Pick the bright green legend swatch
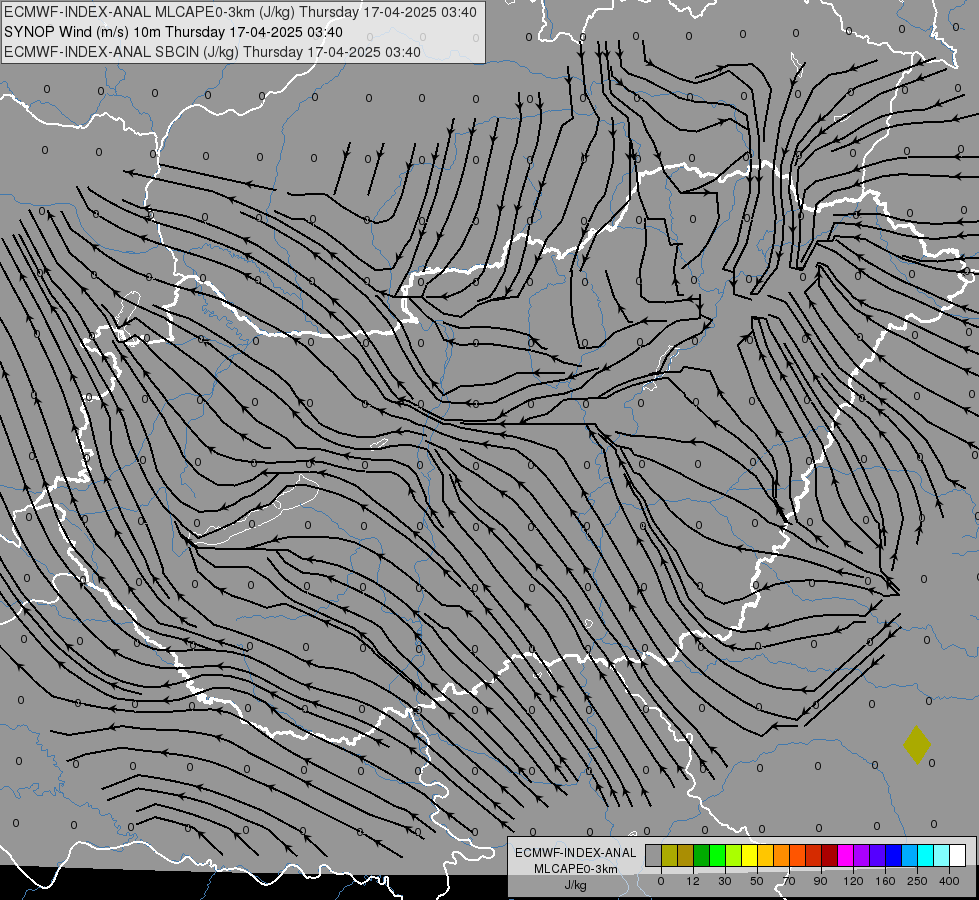This screenshot has width=979, height=900. coord(717,855)
